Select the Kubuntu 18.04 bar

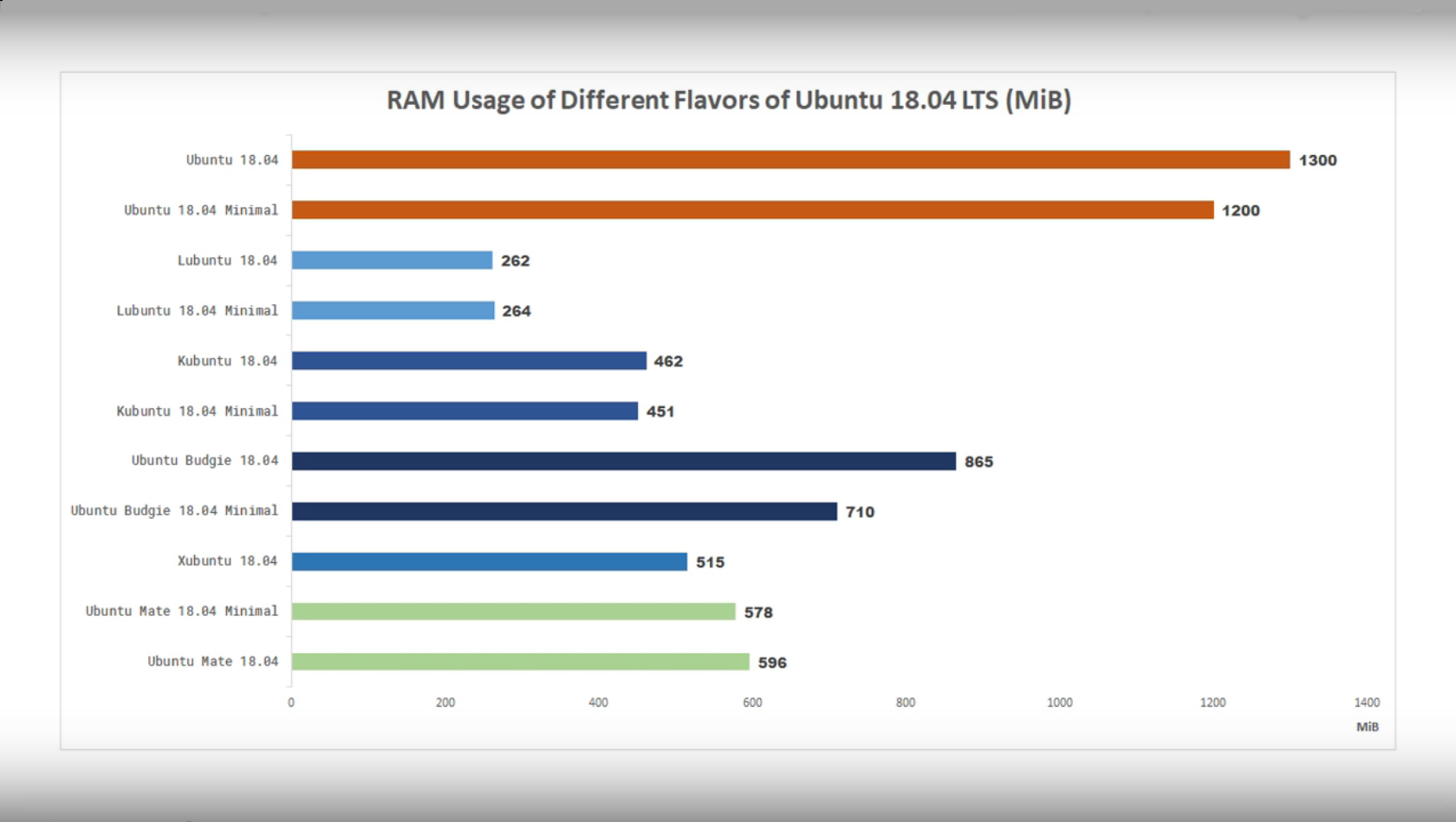tap(469, 360)
